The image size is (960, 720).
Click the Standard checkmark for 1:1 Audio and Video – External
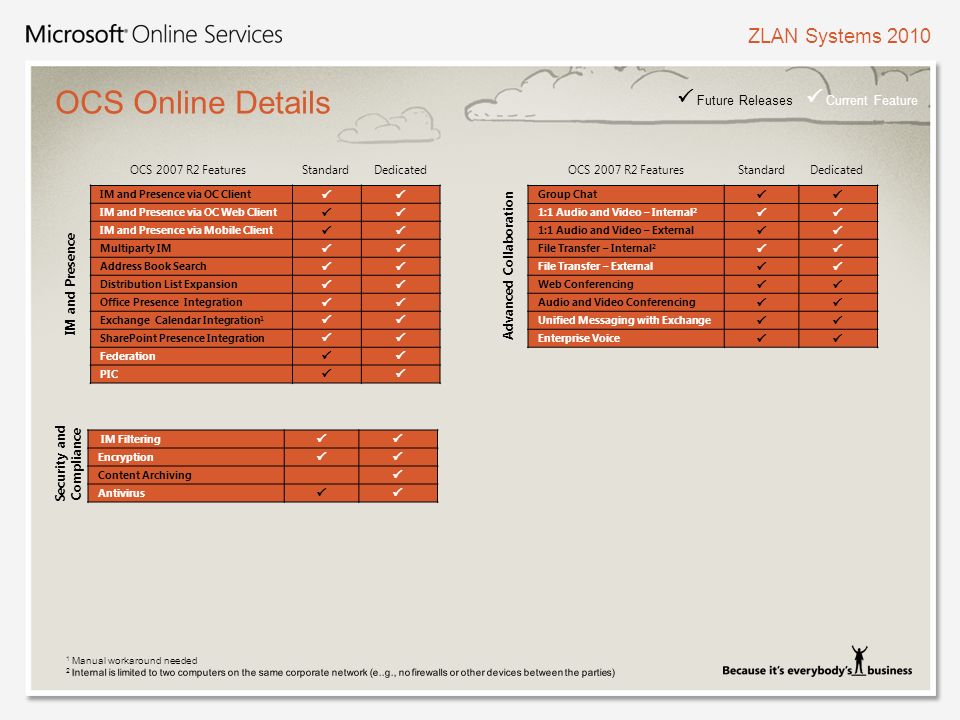click(761, 230)
